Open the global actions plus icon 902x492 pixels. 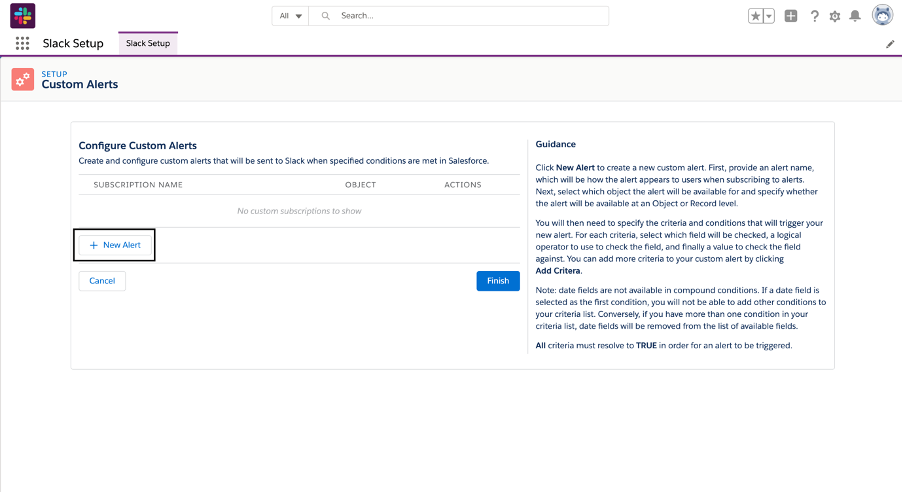(791, 16)
